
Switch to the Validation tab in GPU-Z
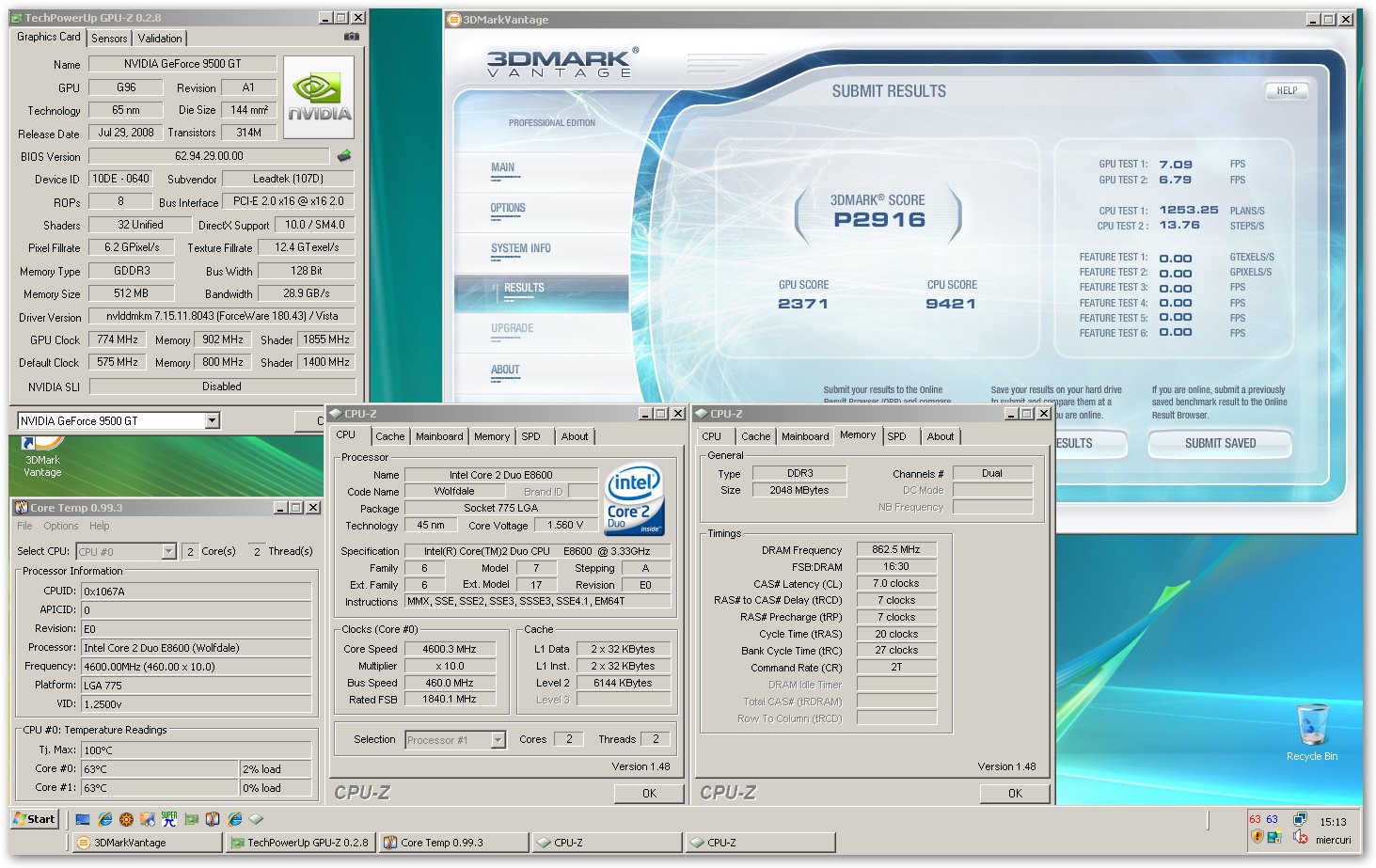(x=160, y=39)
